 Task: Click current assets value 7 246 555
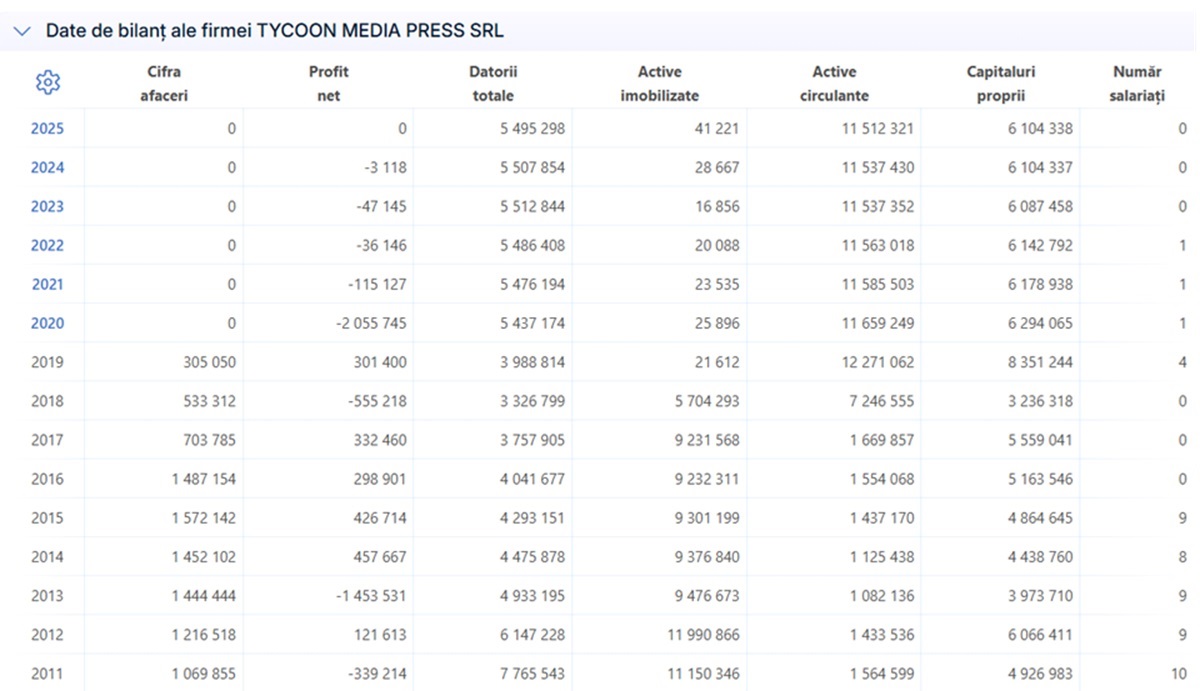coord(881,401)
